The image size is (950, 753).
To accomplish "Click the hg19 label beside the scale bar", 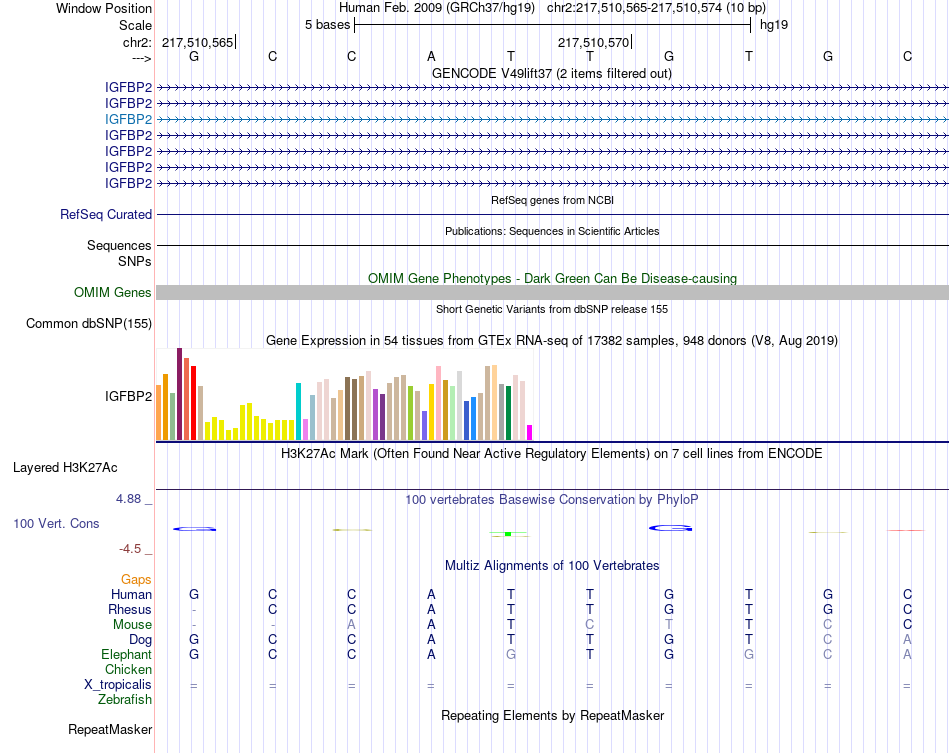I will [x=774, y=25].
